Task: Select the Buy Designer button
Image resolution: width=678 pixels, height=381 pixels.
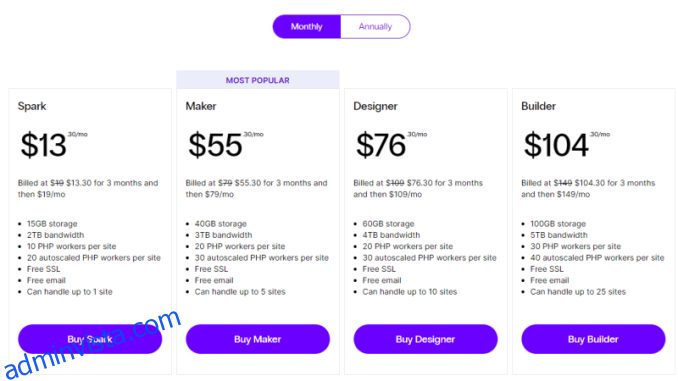Action: pyautogui.click(x=425, y=339)
